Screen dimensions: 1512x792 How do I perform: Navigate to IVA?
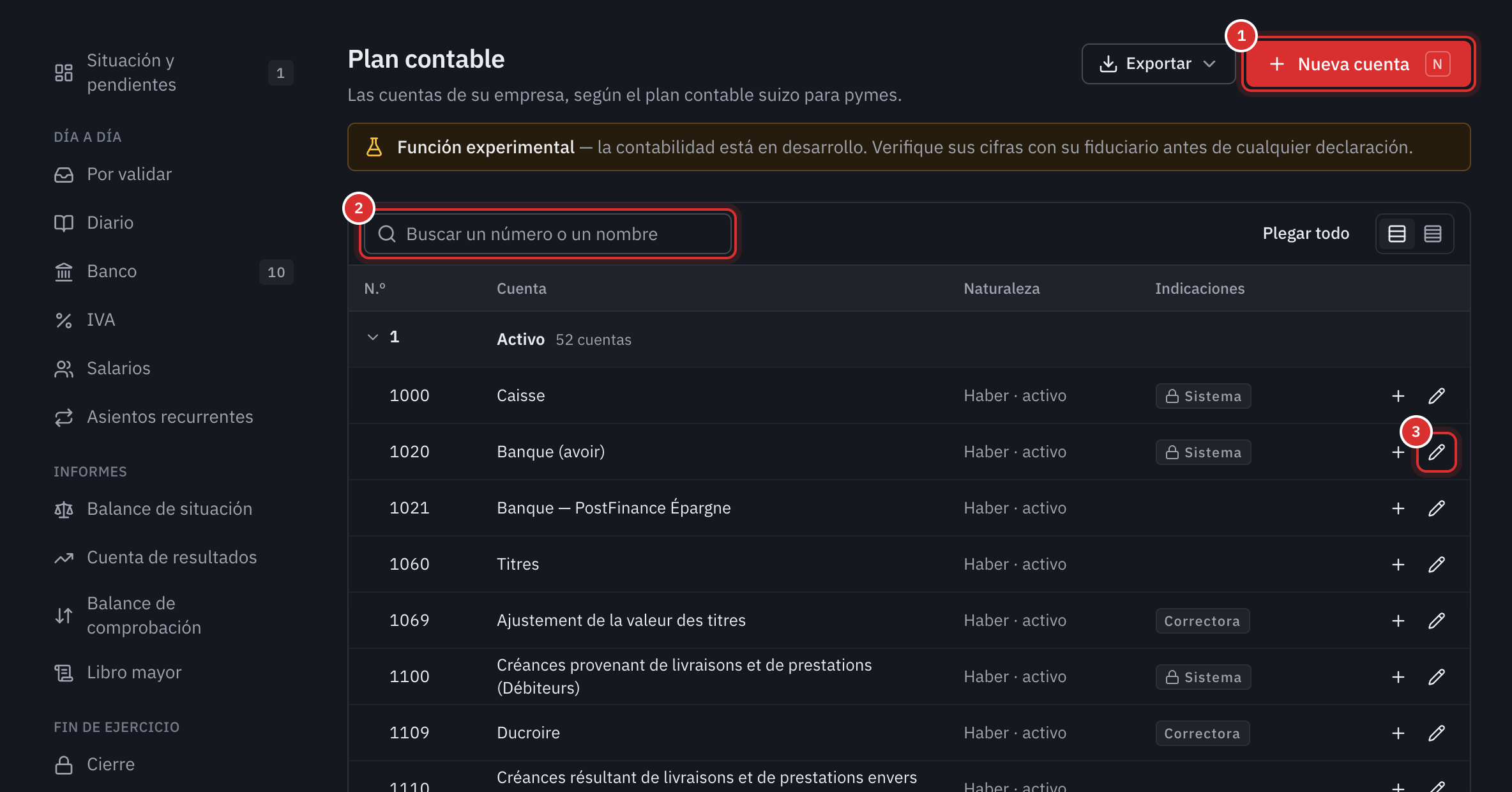174,320
